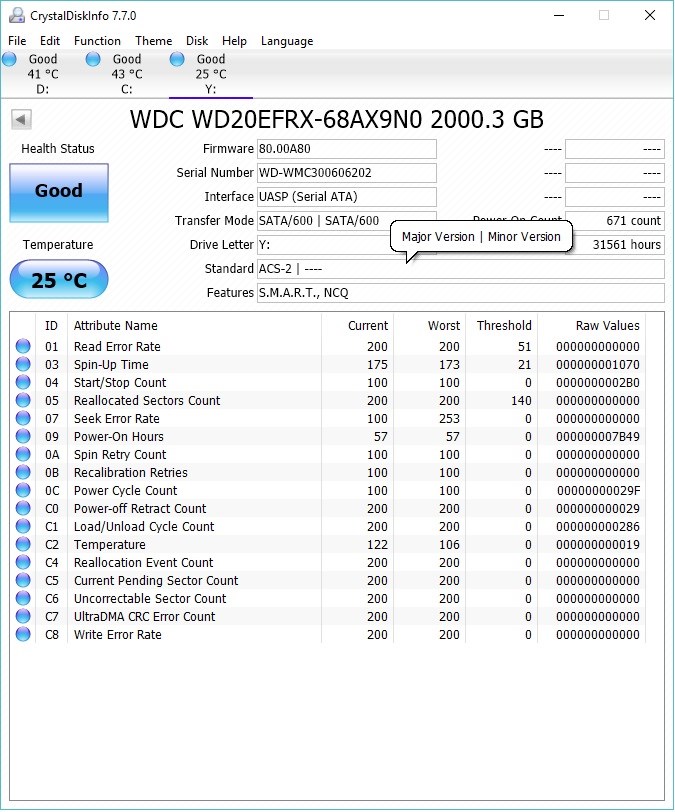Screen dimensions: 675x812
Task: Click the blue orb beside Current Pending Sector Count
Action: tap(23, 580)
